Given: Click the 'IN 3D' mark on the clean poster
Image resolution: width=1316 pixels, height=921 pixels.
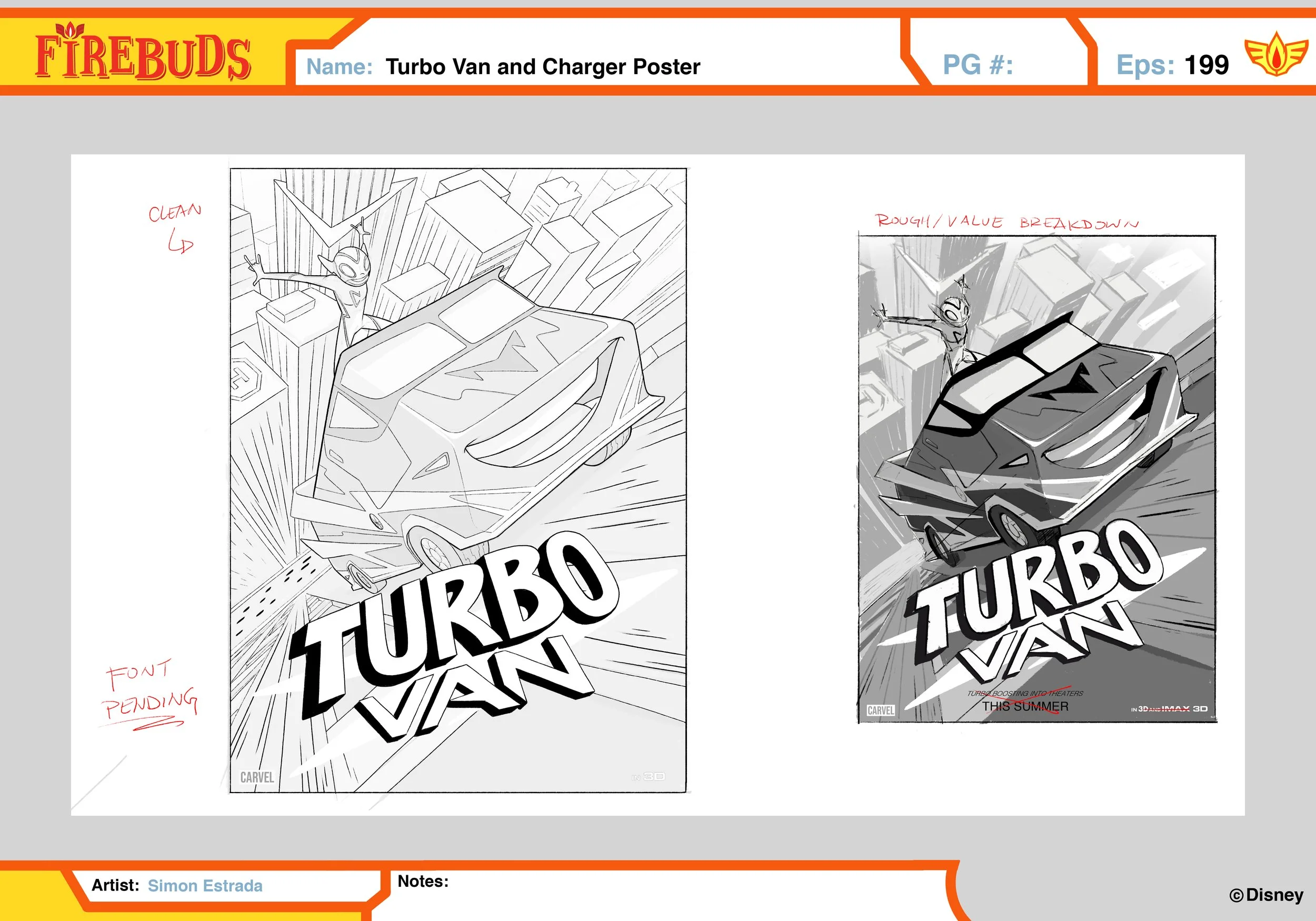Looking at the screenshot, I should point(648,777).
